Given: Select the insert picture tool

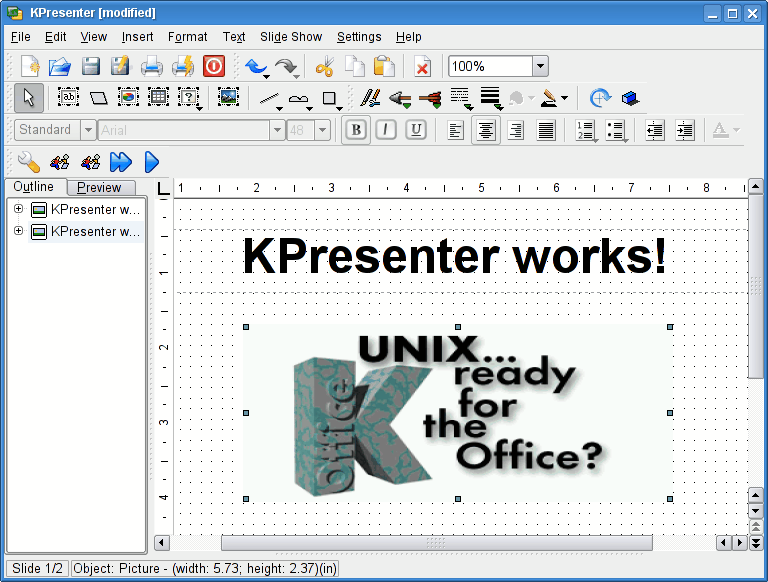Looking at the screenshot, I should coord(228,98).
